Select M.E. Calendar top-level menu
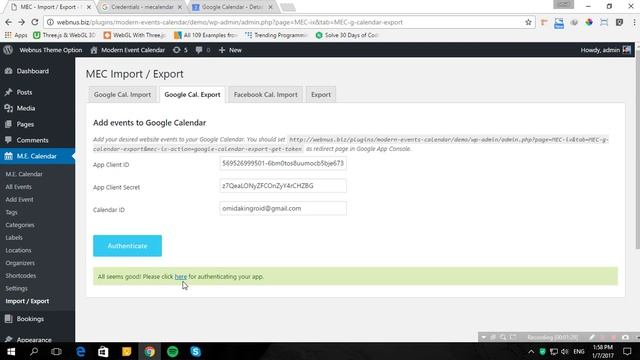 tap(37, 156)
